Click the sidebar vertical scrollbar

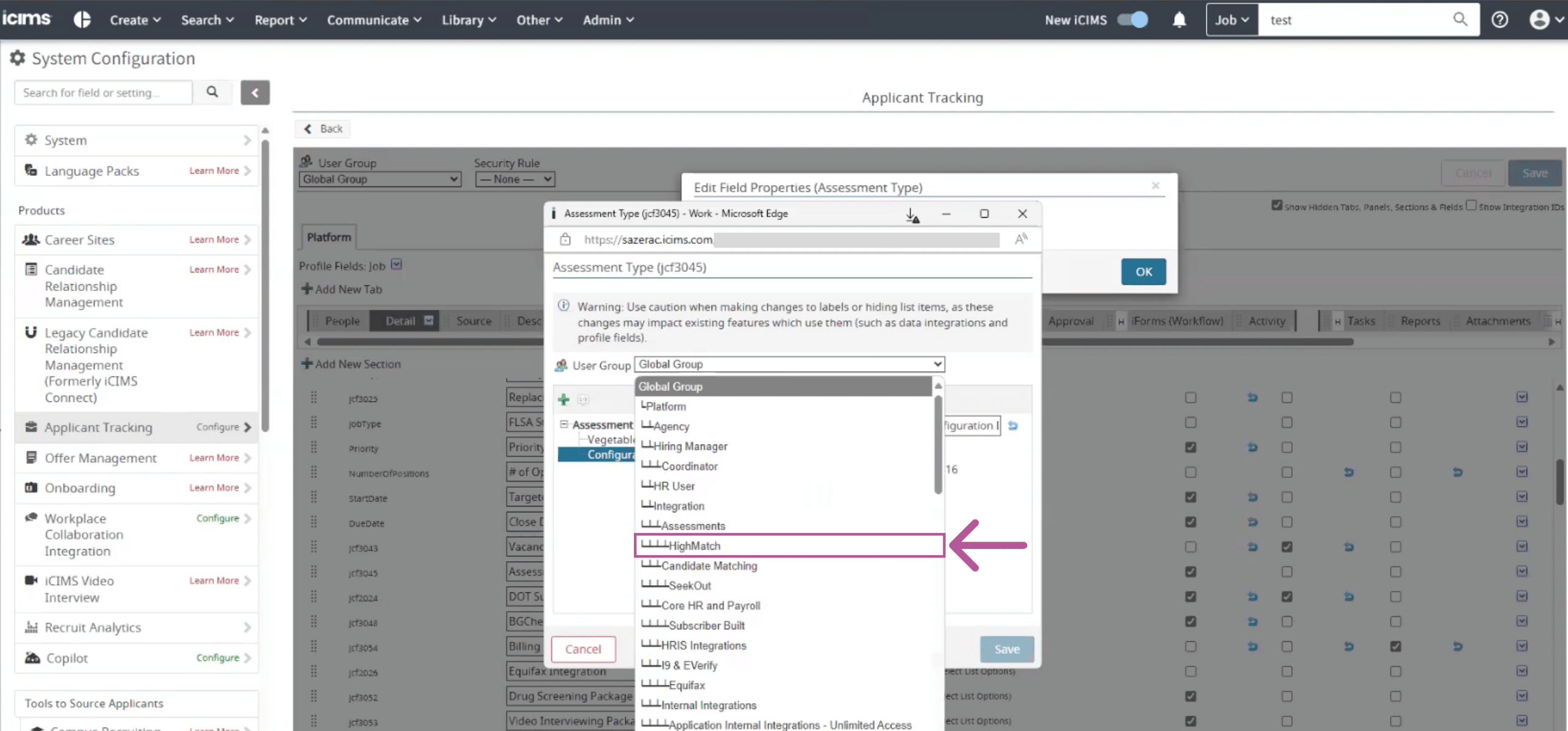265,285
